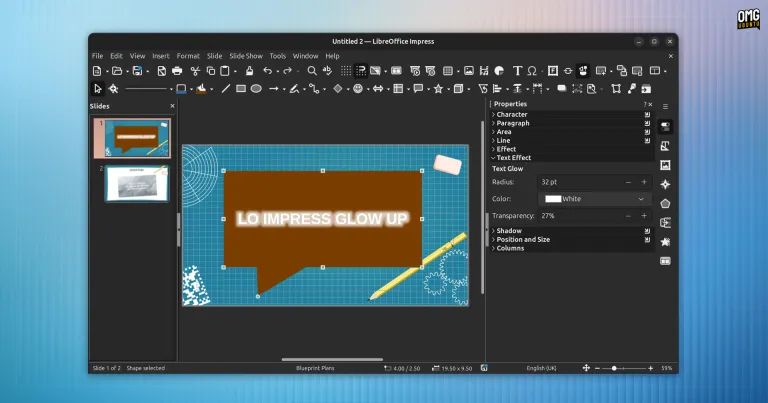The height and width of the screenshot is (403, 768).
Task: Decrease the glow Radius value
Action: (x=628, y=182)
